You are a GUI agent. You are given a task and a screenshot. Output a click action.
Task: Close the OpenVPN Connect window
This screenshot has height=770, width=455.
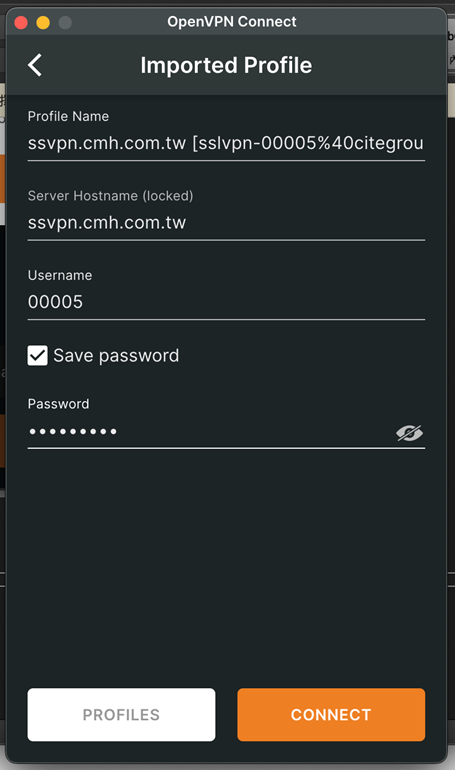(x=21, y=23)
